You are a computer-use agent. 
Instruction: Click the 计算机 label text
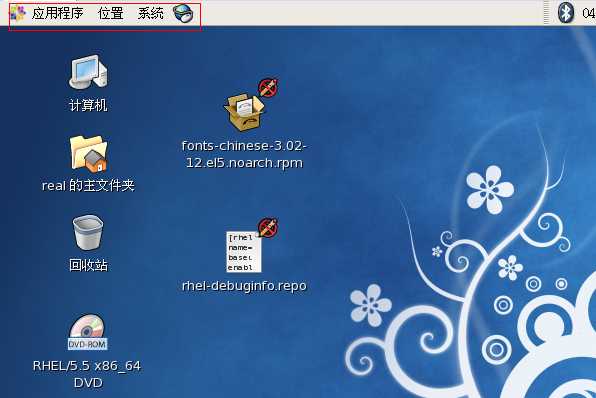pyautogui.click(x=88, y=105)
